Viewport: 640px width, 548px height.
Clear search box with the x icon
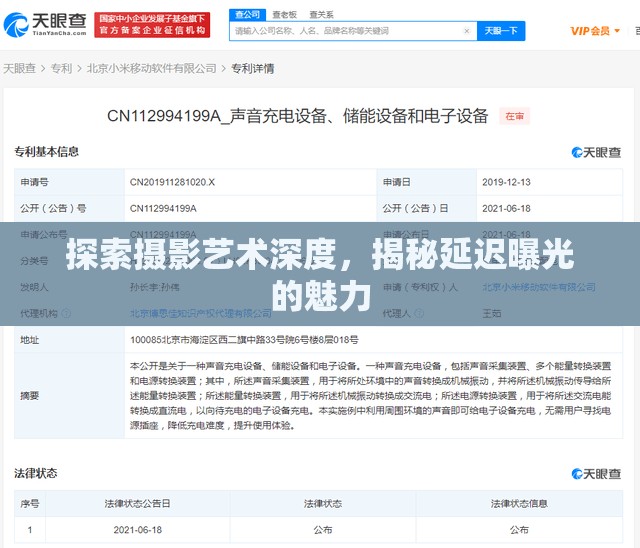467,31
